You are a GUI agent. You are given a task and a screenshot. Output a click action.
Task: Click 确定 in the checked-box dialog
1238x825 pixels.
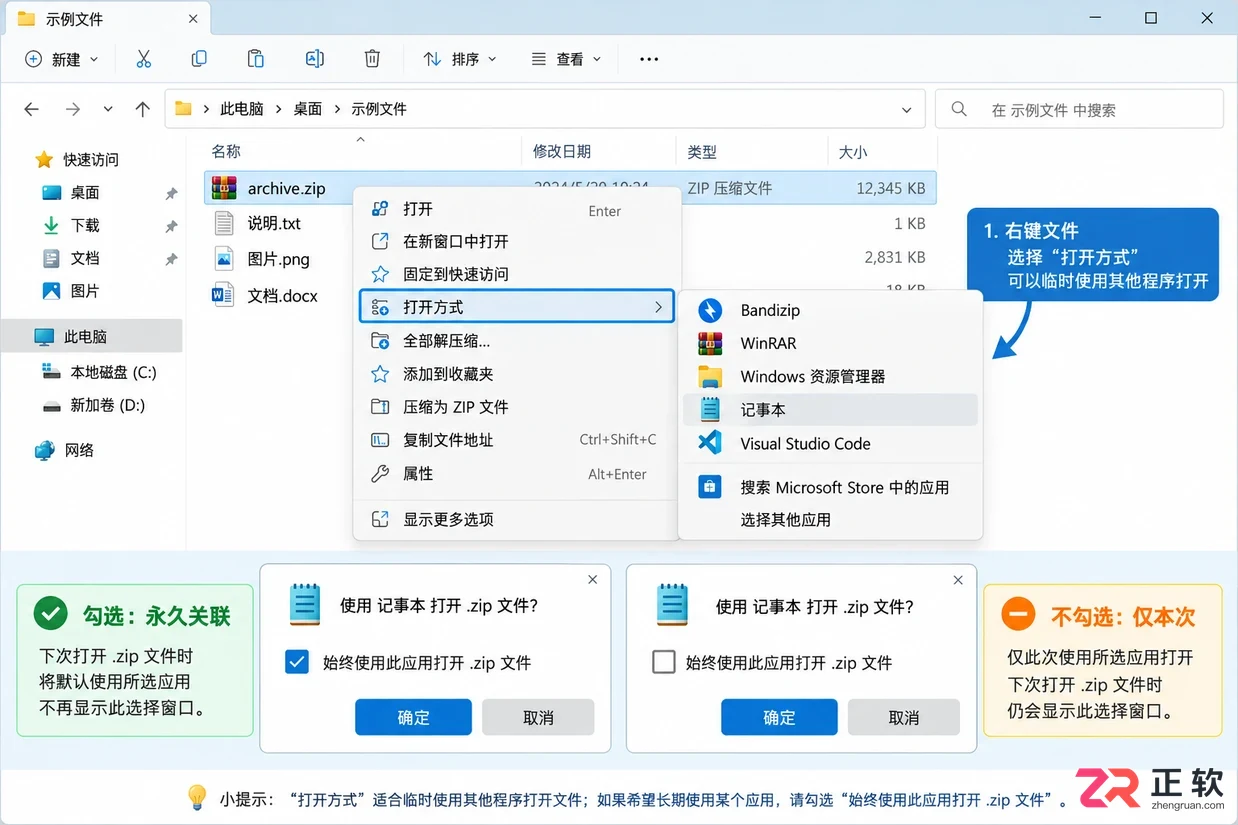click(413, 717)
